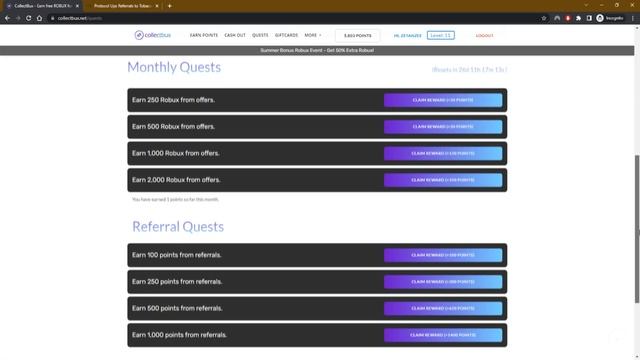The height and width of the screenshot is (360, 640).
Task: Claim reward for Earn 1,000 Robux quest
Action: (443, 153)
